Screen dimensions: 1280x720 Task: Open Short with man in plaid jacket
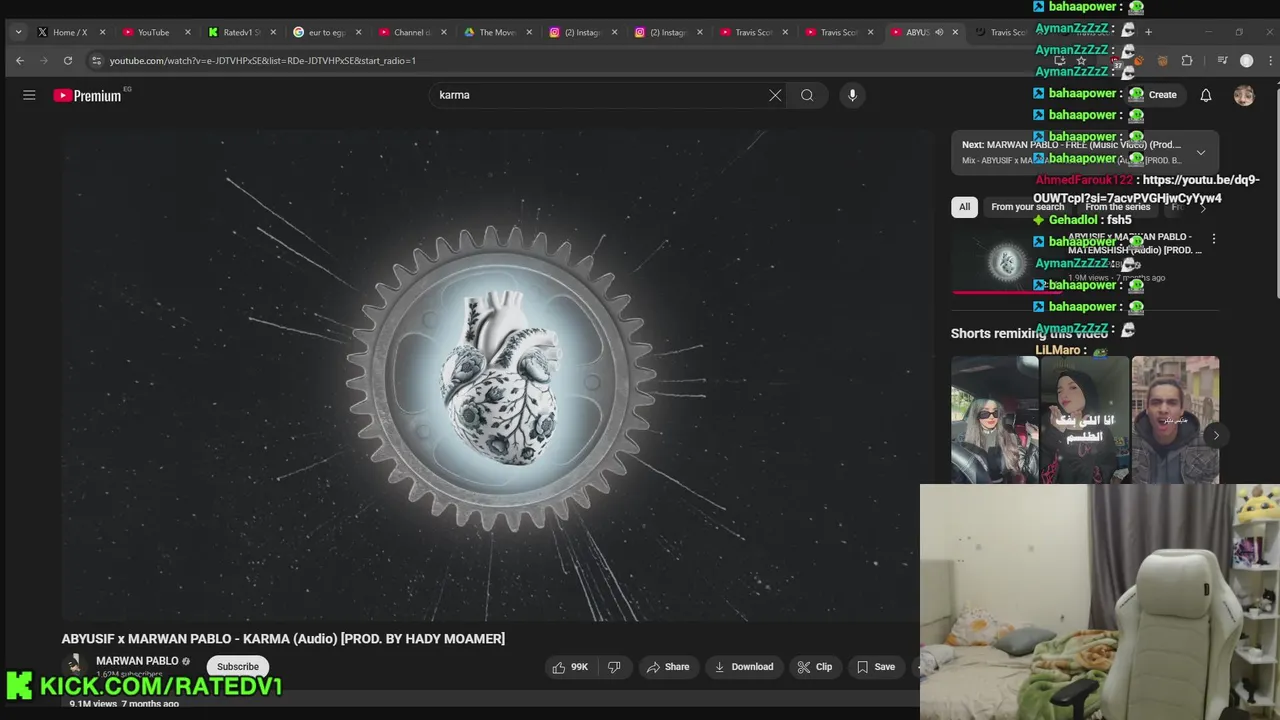click(1175, 420)
